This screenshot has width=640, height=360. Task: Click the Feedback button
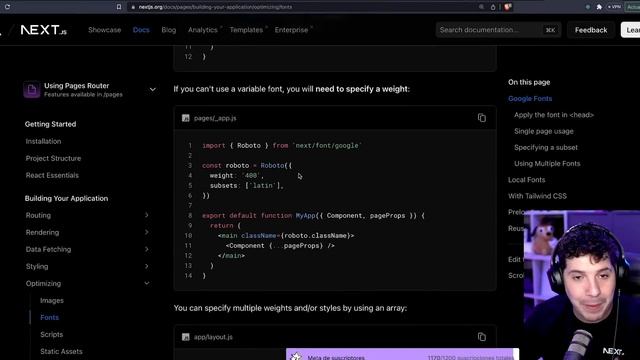tap(591, 30)
